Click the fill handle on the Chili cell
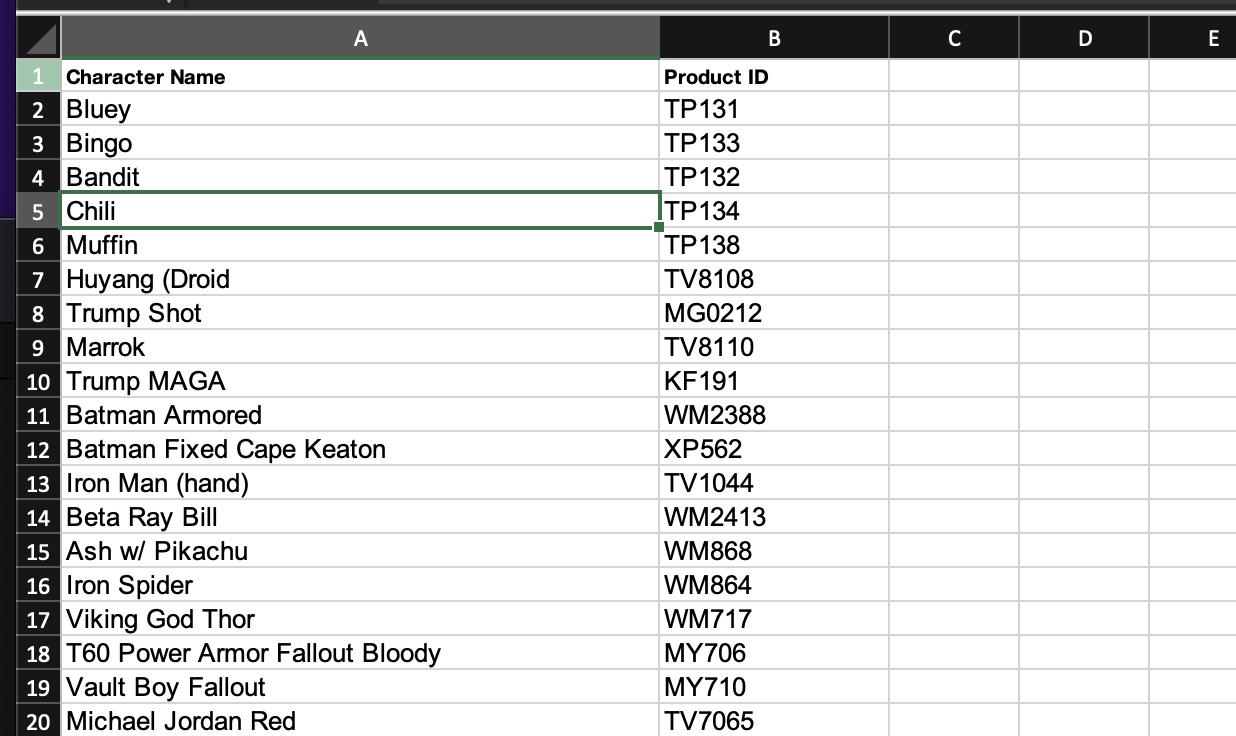 pos(657,227)
